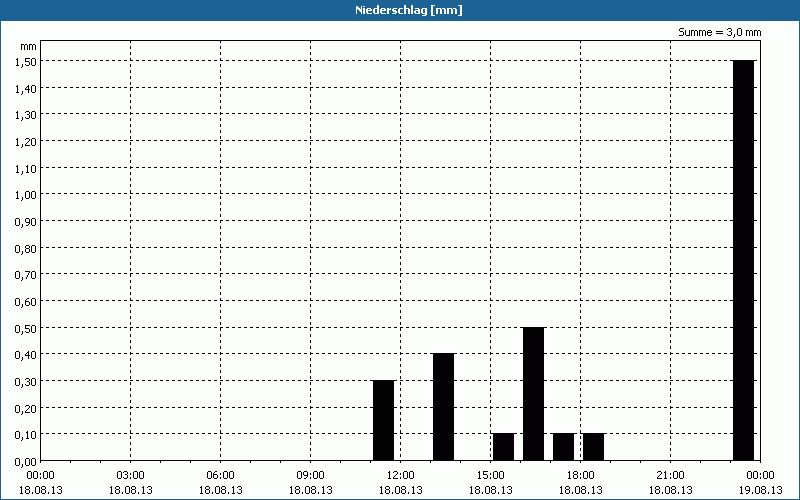Click the 0,00 y-axis label
The width and height of the screenshot is (800, 500).
(26, 462)
